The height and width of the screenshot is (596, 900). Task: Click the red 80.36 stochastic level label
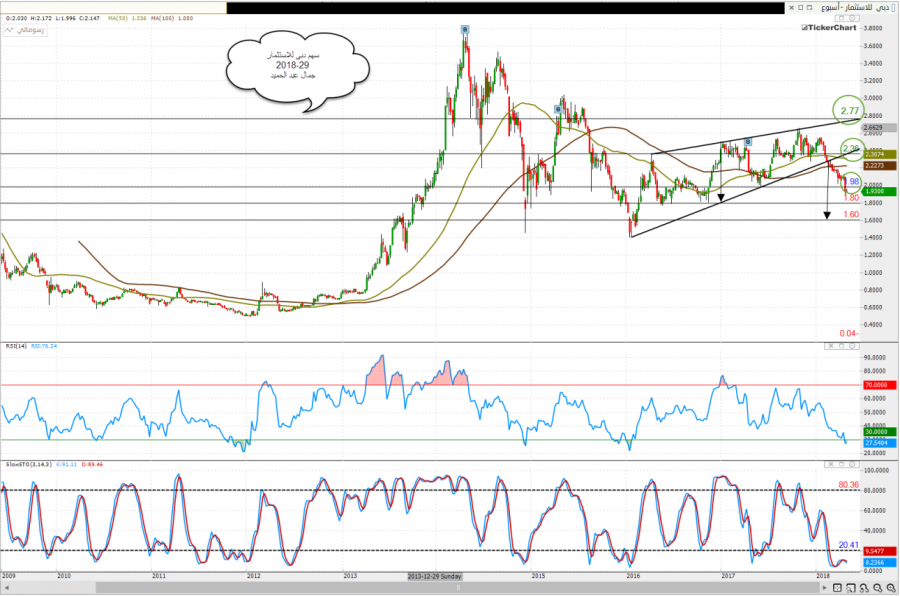point(848,485)
